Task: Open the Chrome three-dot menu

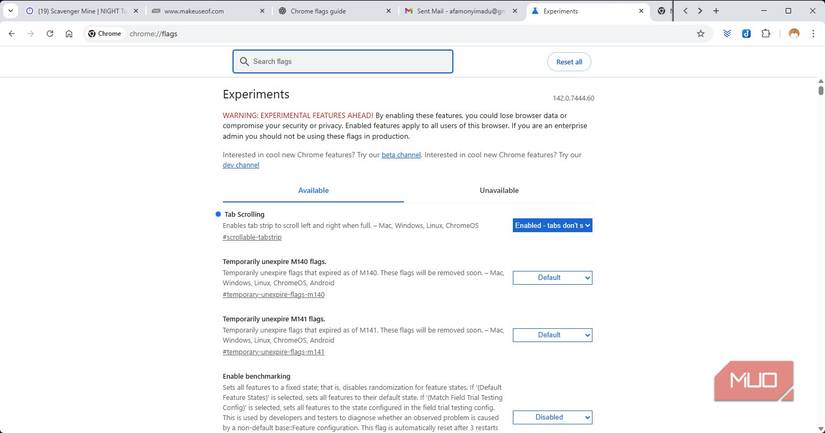Action: (x=813, y=34)
